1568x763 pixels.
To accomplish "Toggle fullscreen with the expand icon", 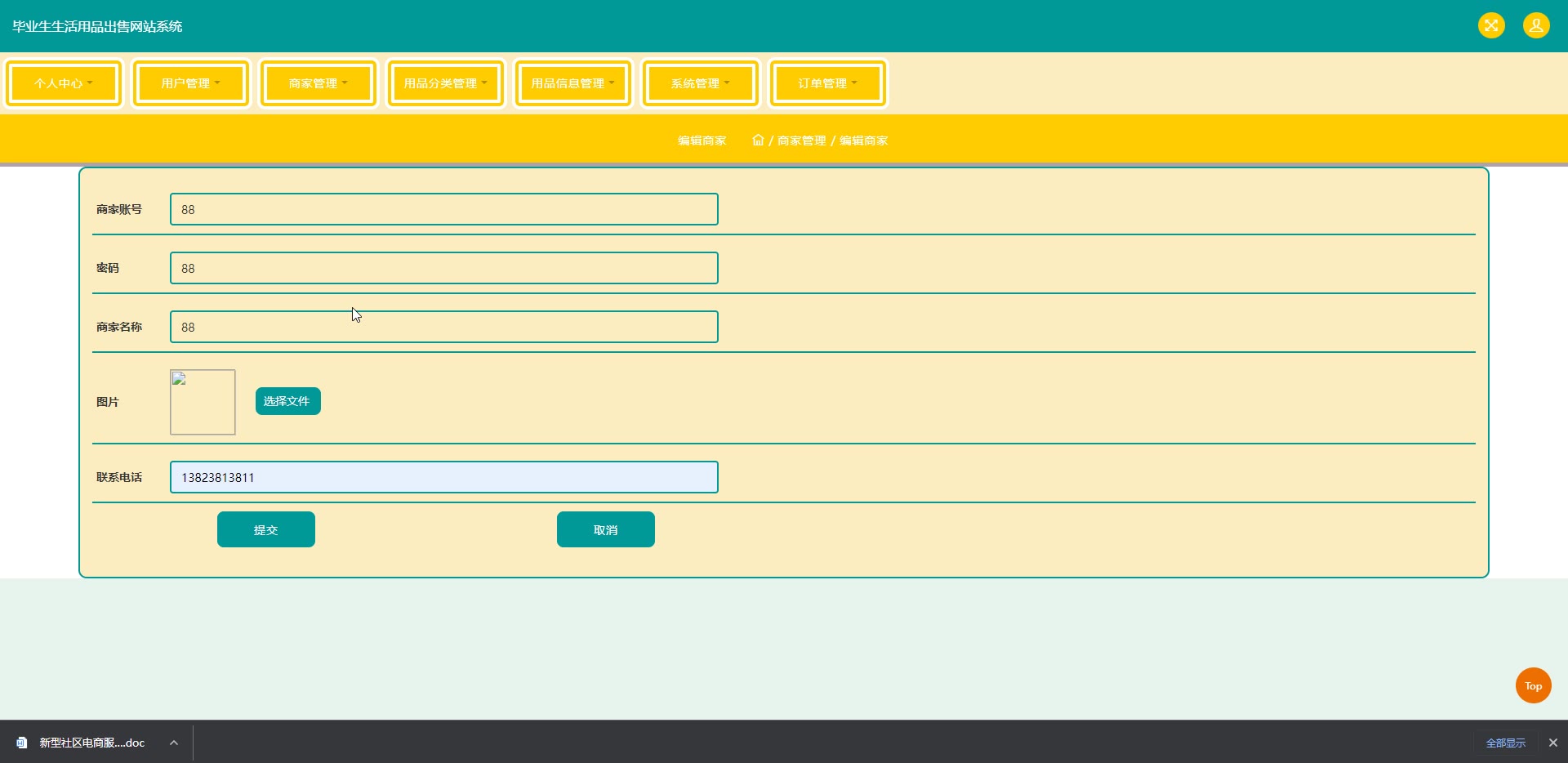I will (1491, 25).
